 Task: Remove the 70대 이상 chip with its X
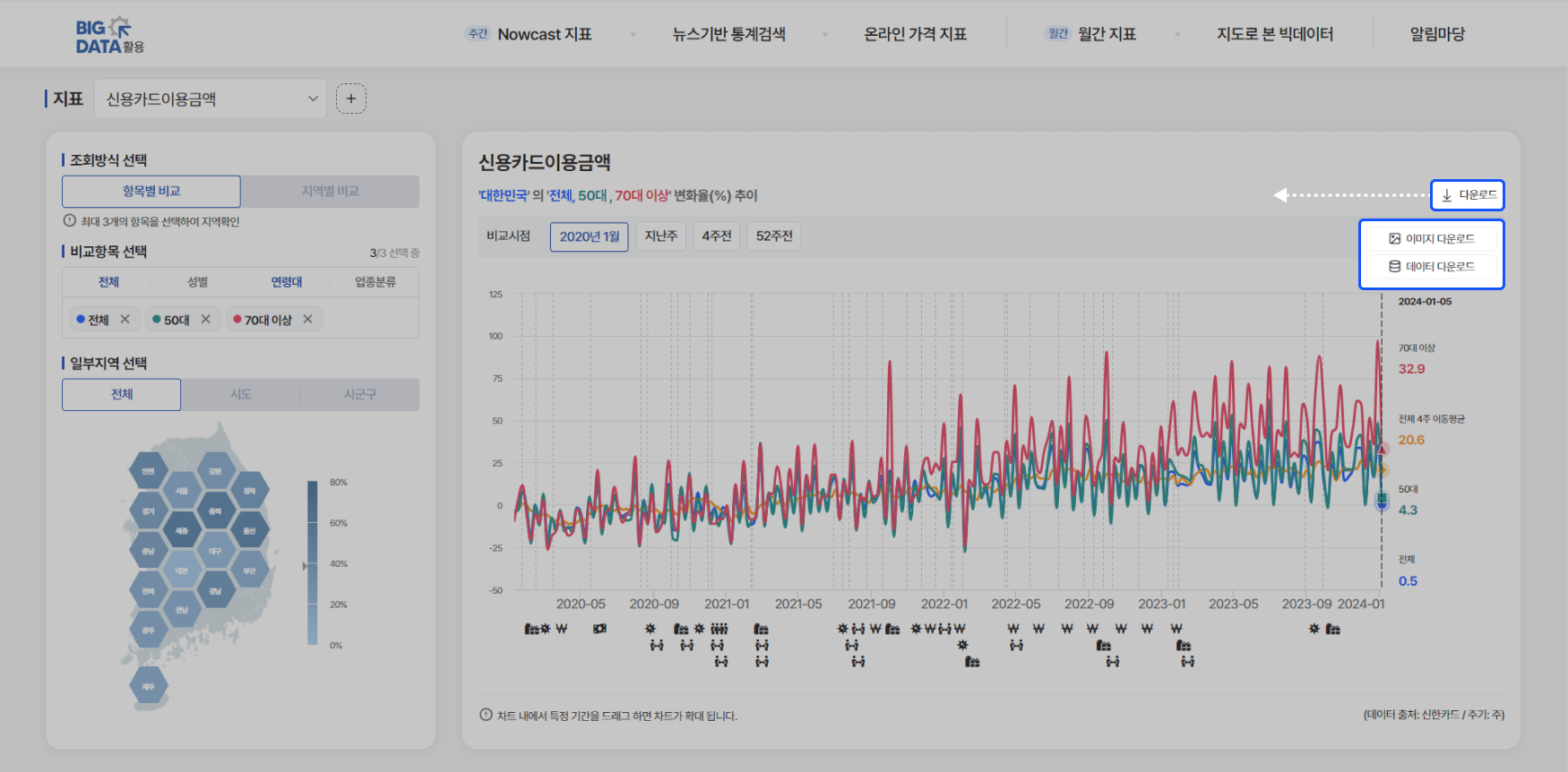tap(307, 319)
